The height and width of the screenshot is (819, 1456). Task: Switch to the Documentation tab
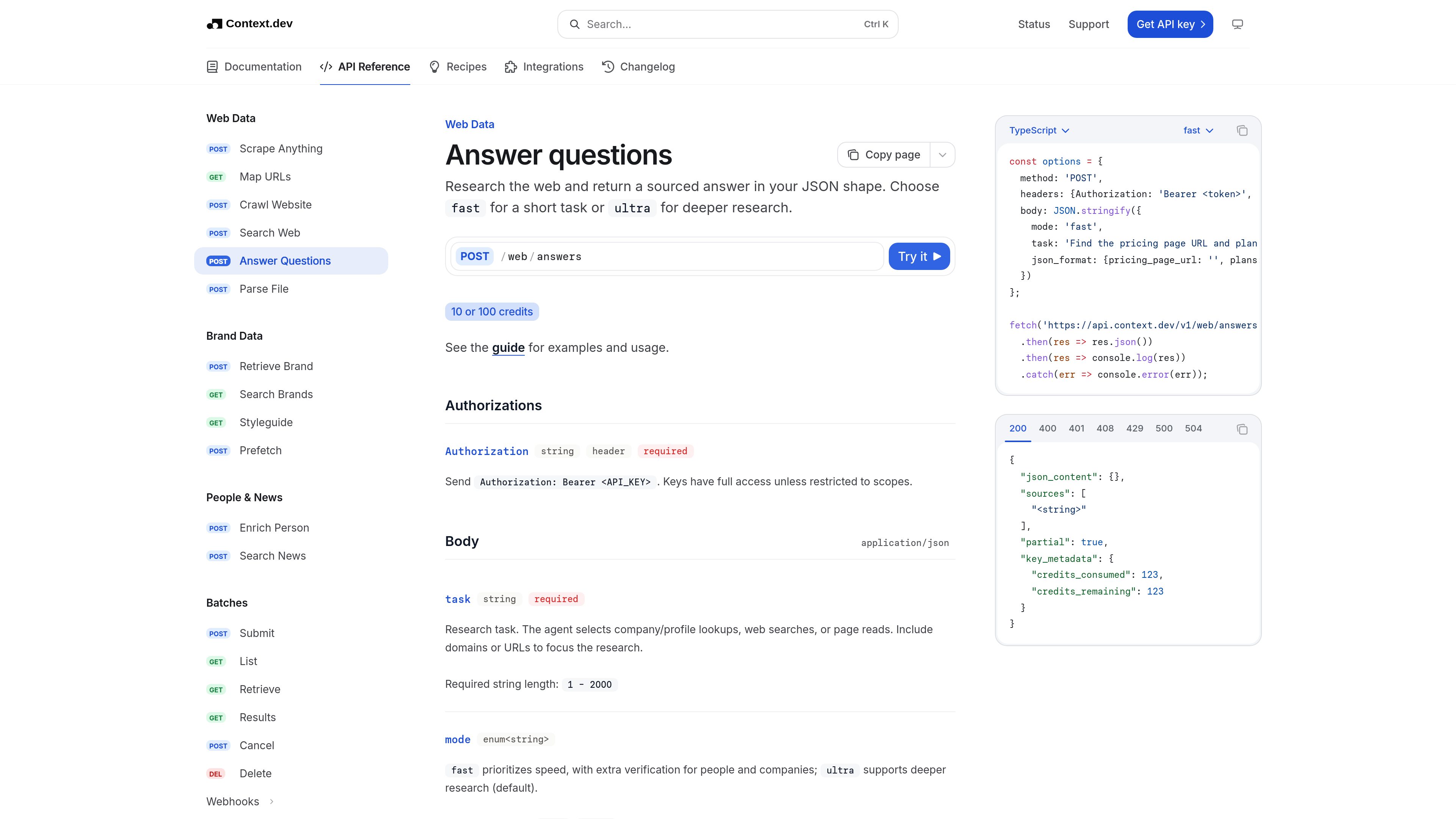254,67
